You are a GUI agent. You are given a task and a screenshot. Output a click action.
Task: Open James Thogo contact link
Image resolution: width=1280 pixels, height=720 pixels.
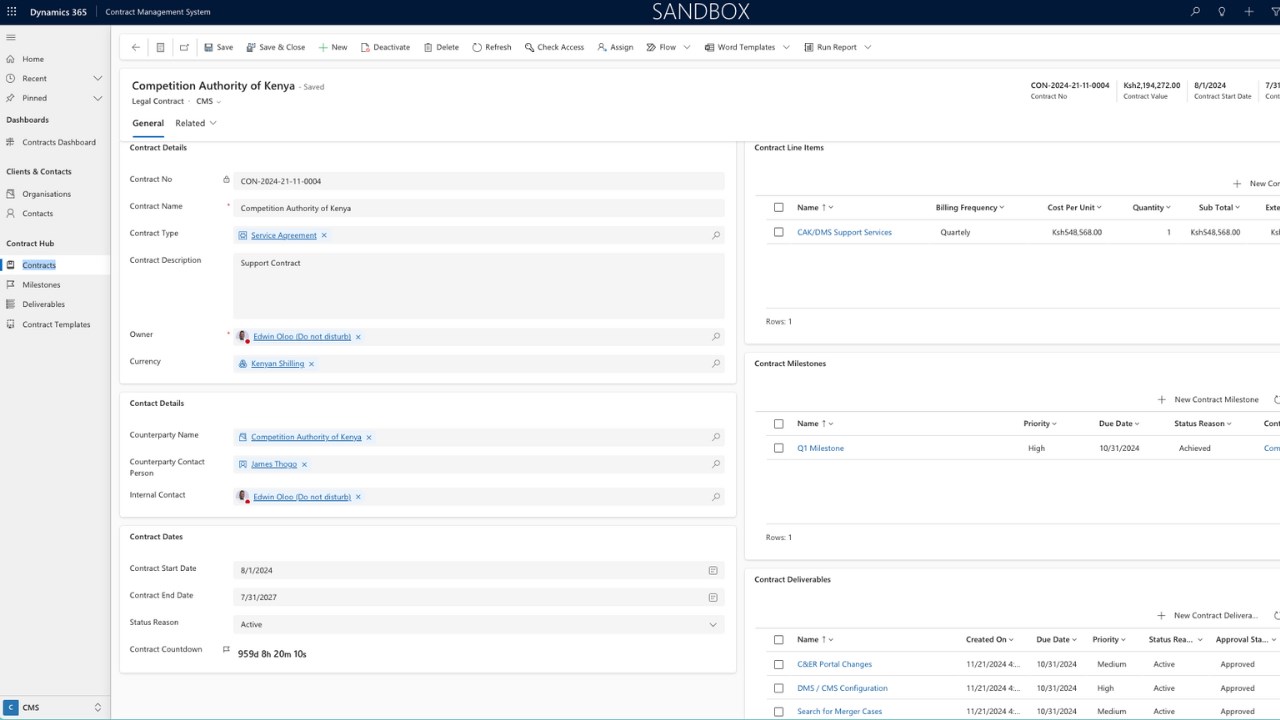pos(274,464)
